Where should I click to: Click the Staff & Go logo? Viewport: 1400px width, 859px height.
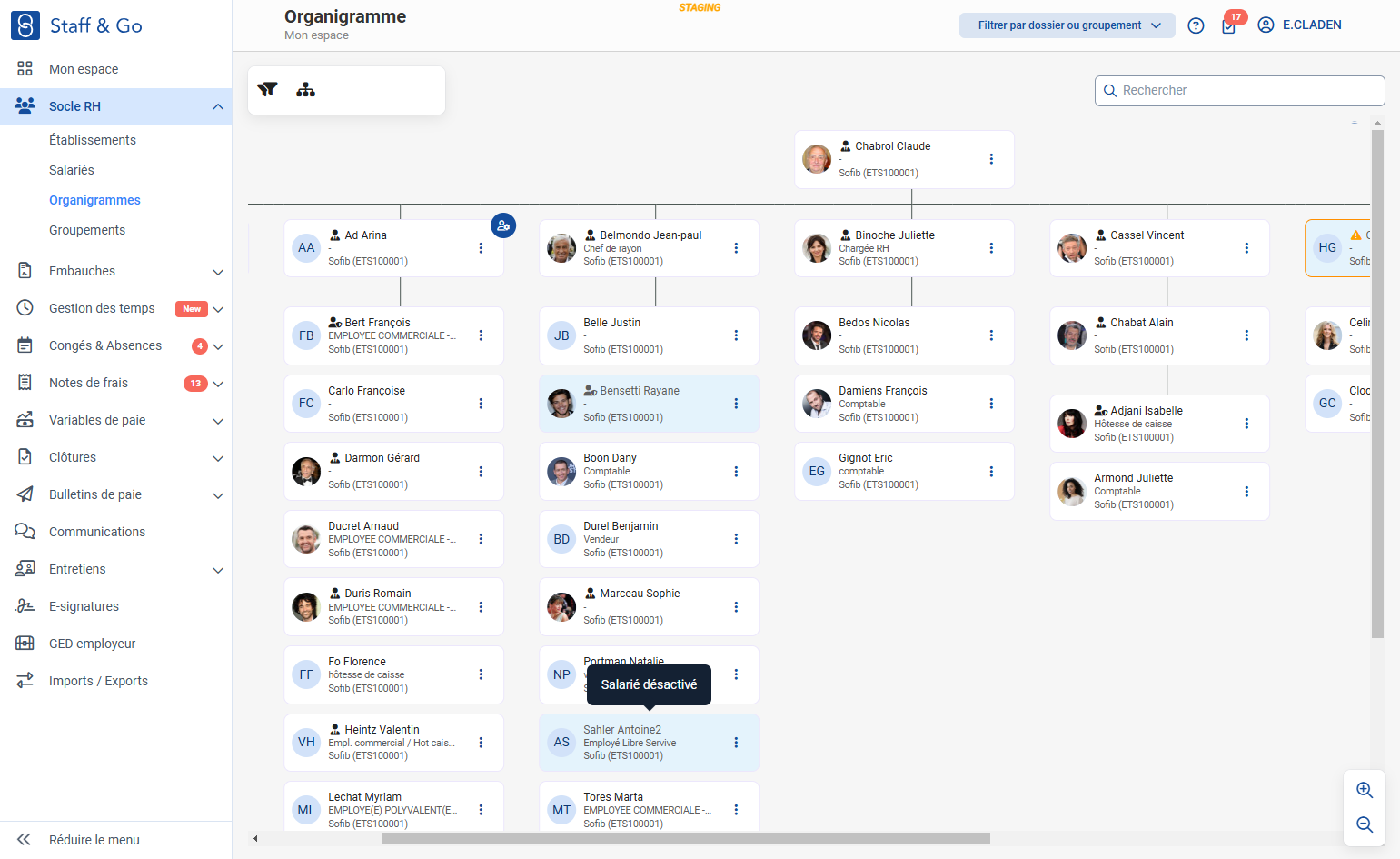(76, 25)
